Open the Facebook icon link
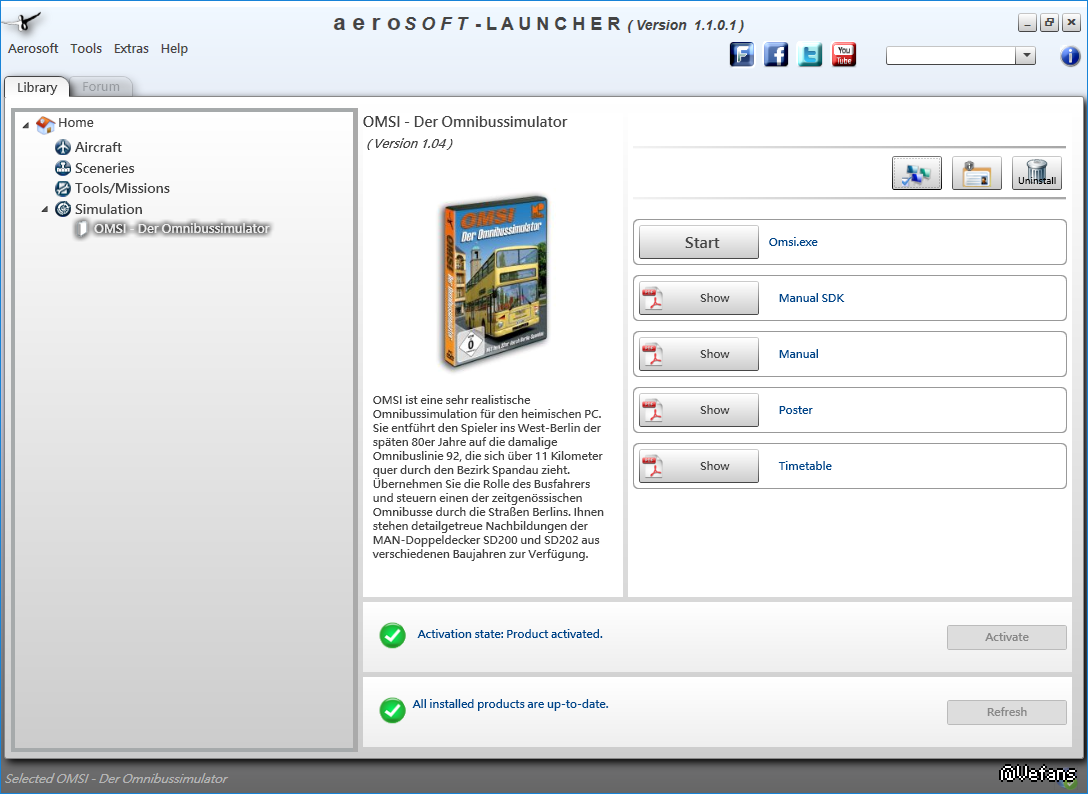The width and height of the screenshot is (1088, 794). pos(776,54)
